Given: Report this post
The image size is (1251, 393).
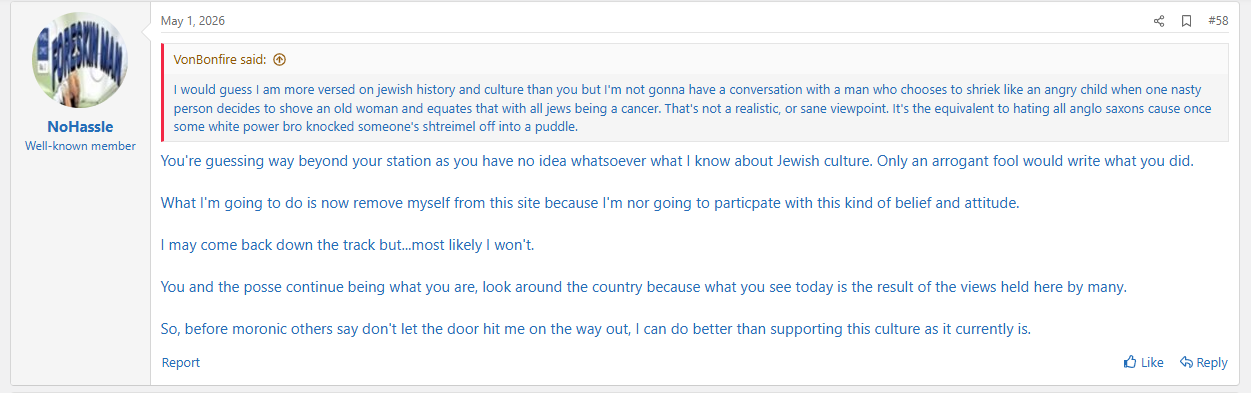Looking at the screenshot, I should tap(181, 362).
